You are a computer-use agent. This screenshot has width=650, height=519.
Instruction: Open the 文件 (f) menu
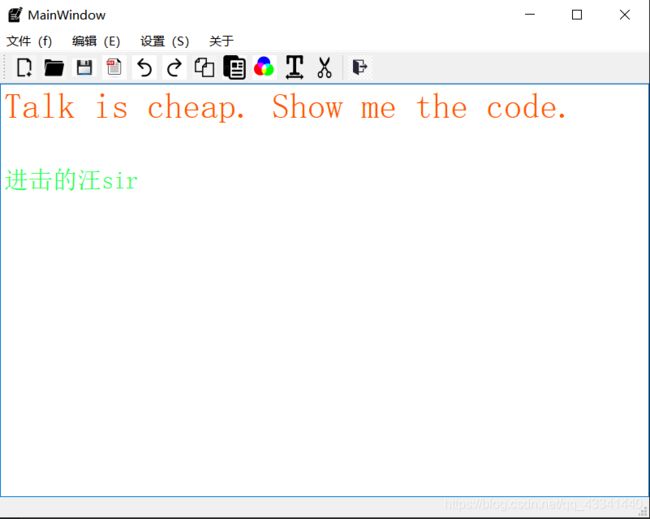tap(29, 41)
